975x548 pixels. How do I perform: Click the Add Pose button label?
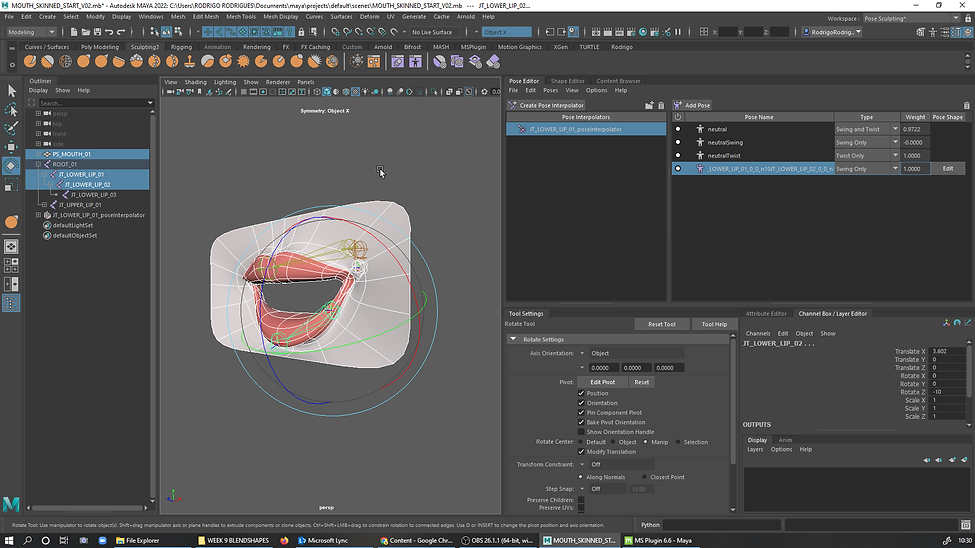click(697, 106)
